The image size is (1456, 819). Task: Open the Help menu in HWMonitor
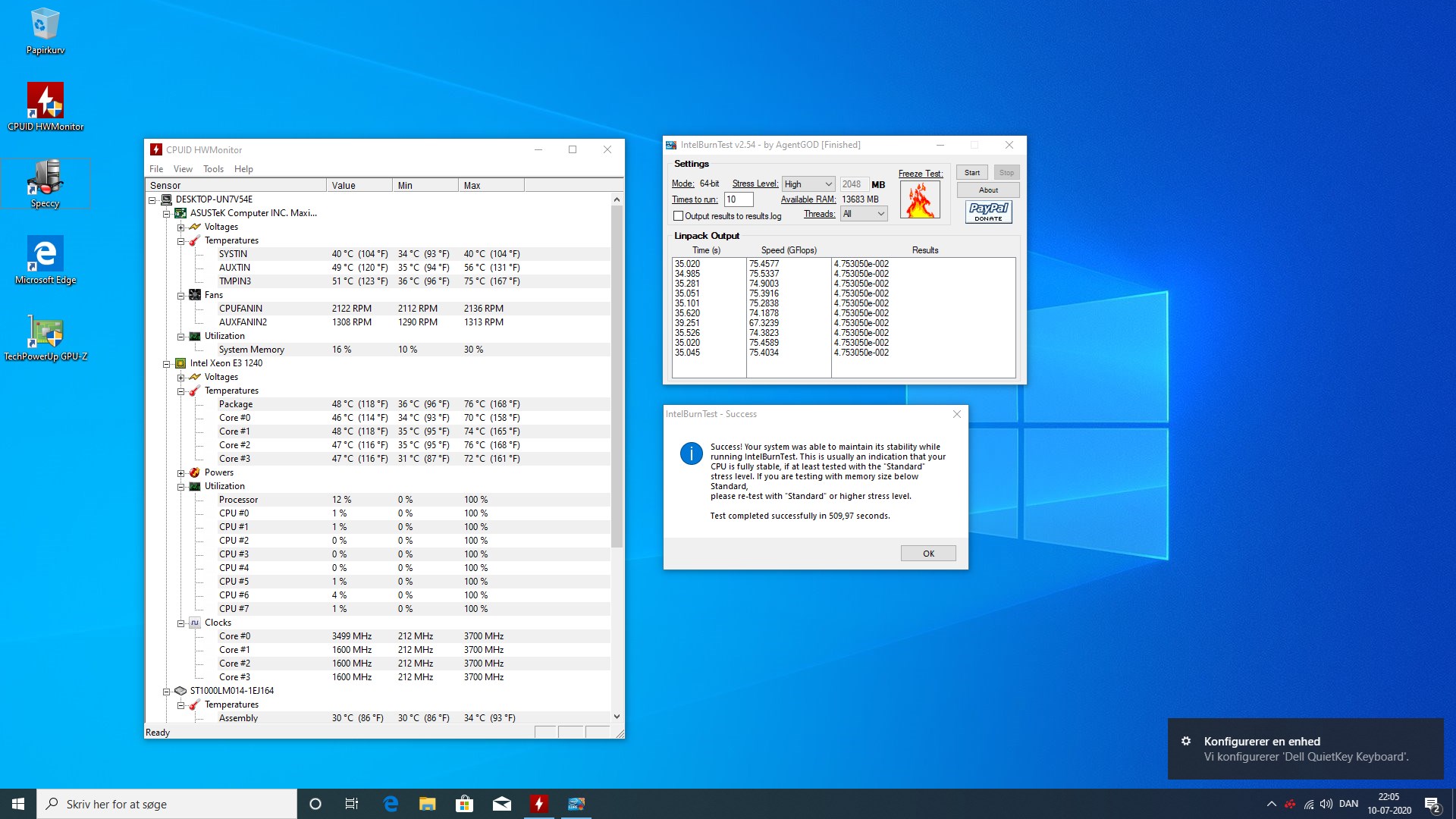click(243, 169)
